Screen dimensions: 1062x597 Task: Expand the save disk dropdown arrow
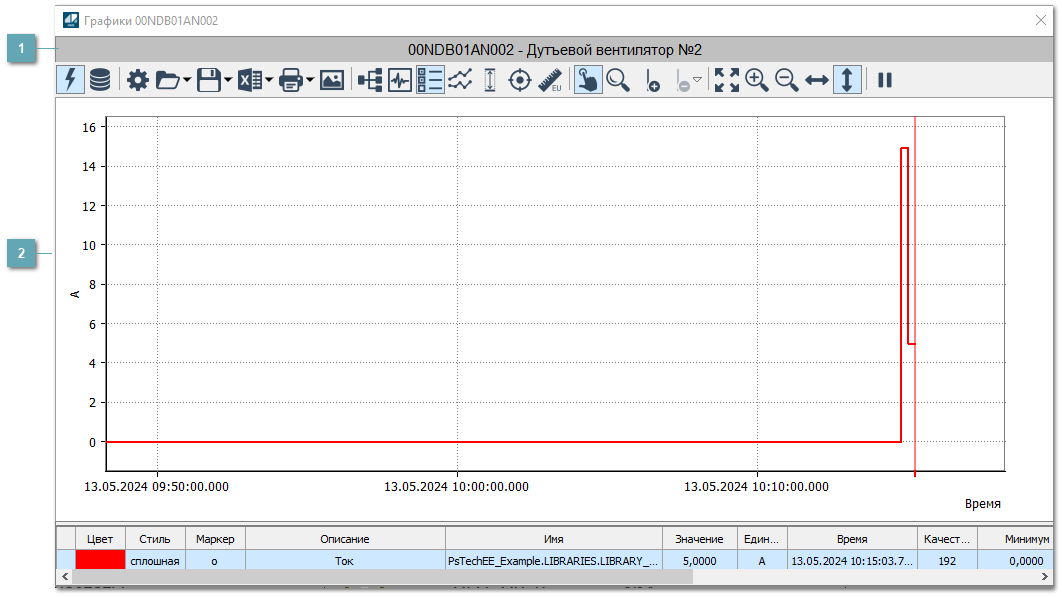[x=228, y=81]
